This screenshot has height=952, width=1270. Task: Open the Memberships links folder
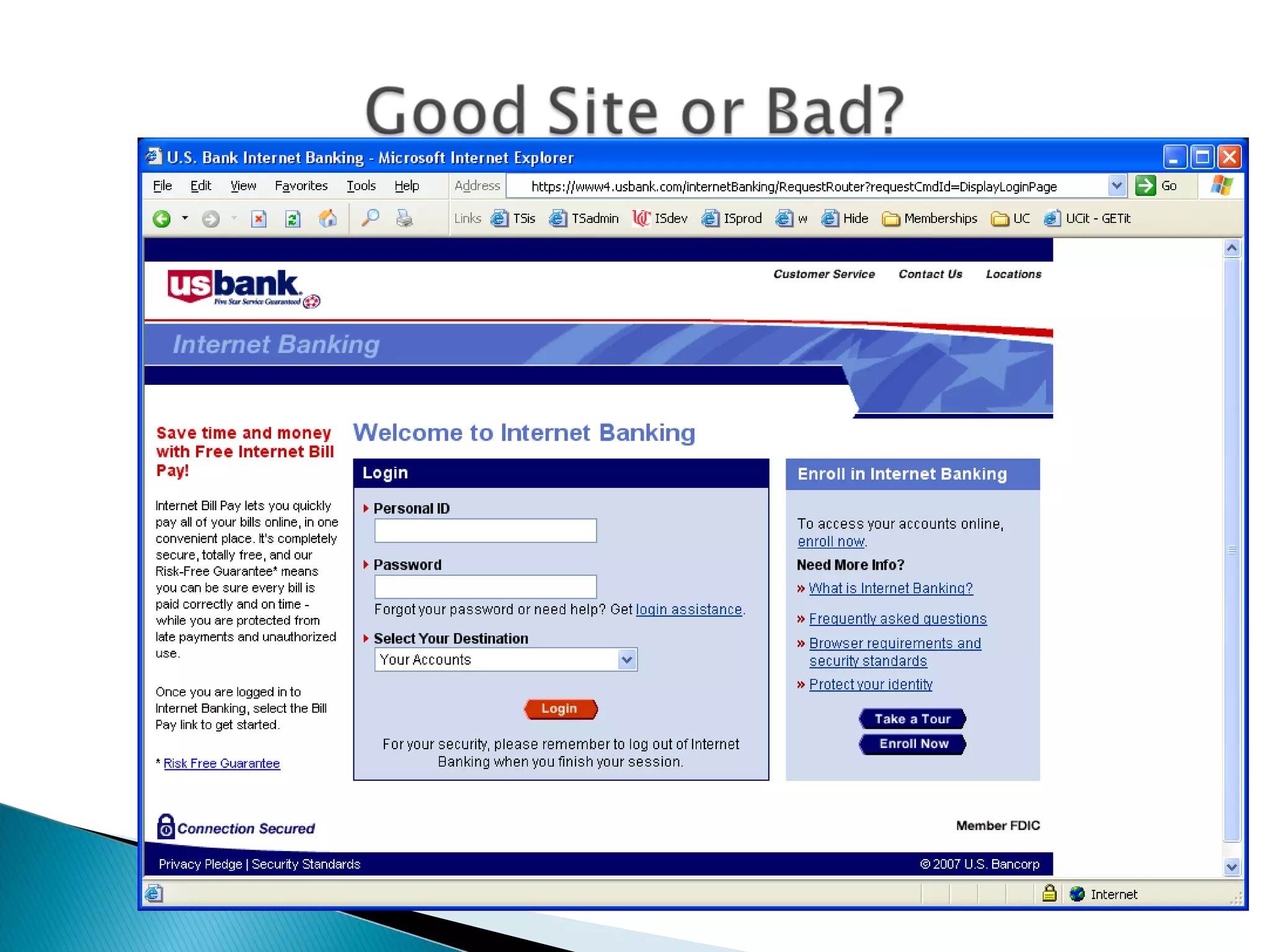coord(930,219)
